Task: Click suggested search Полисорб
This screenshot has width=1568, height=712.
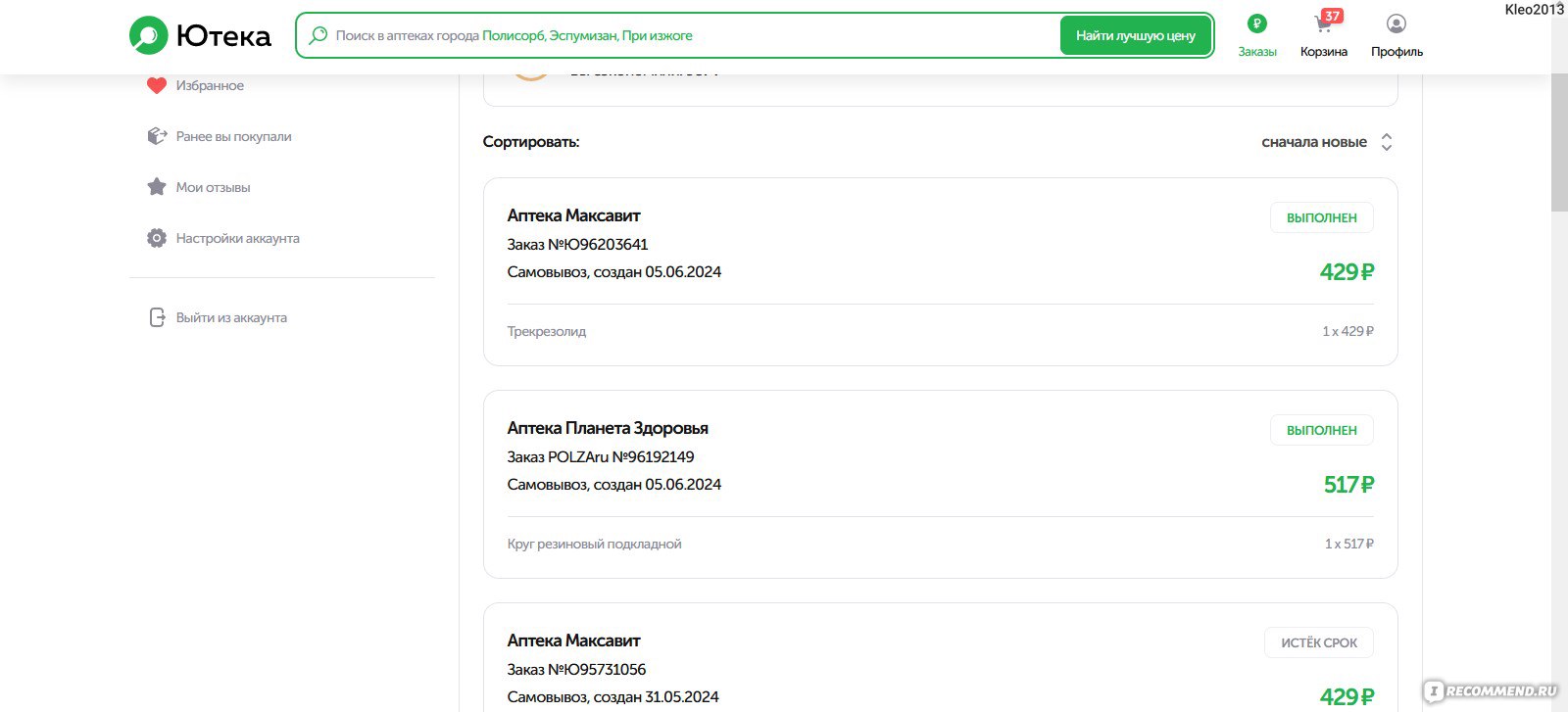Action: (514, 35)
